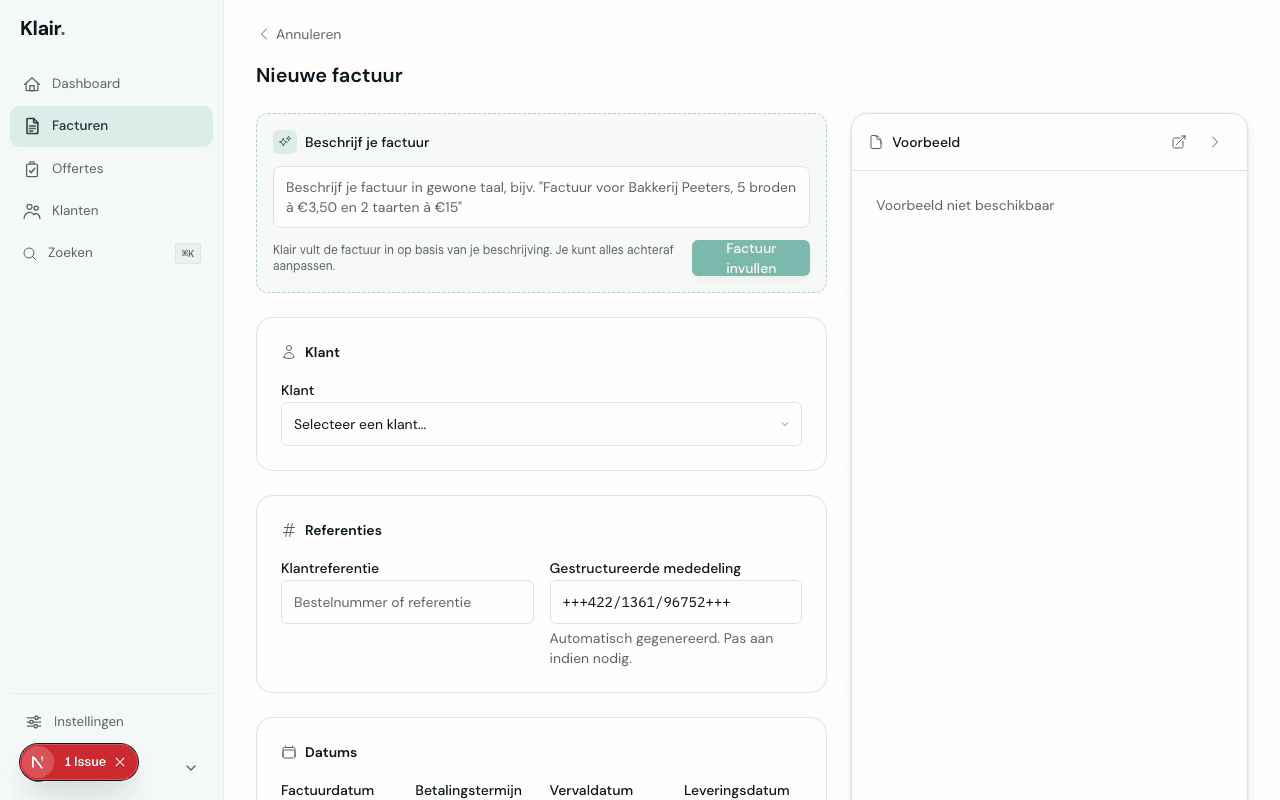Click the magnifier icon next to Zoeken

[30, 253]
